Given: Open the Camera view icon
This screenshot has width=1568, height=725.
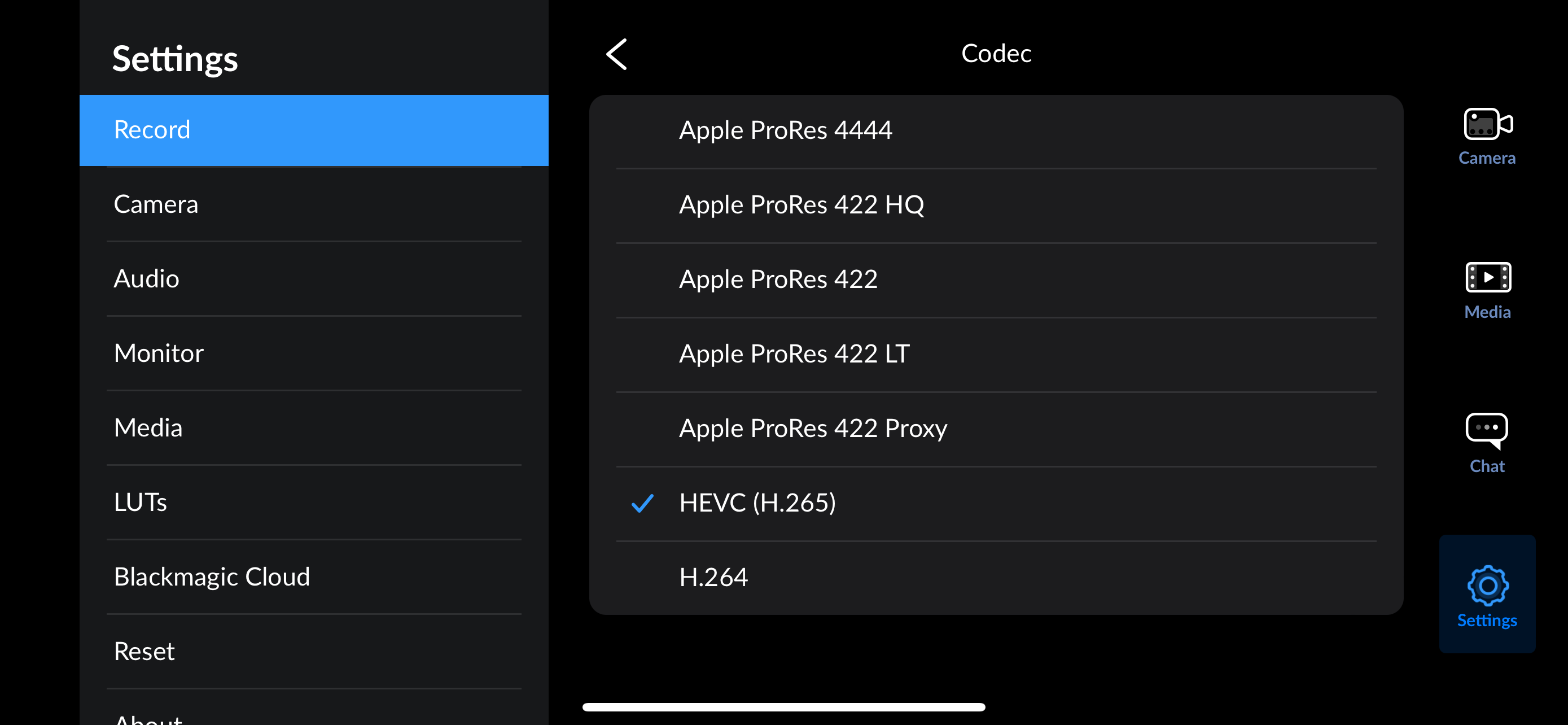Looking at the screenshot, I should click(1486, 125).
